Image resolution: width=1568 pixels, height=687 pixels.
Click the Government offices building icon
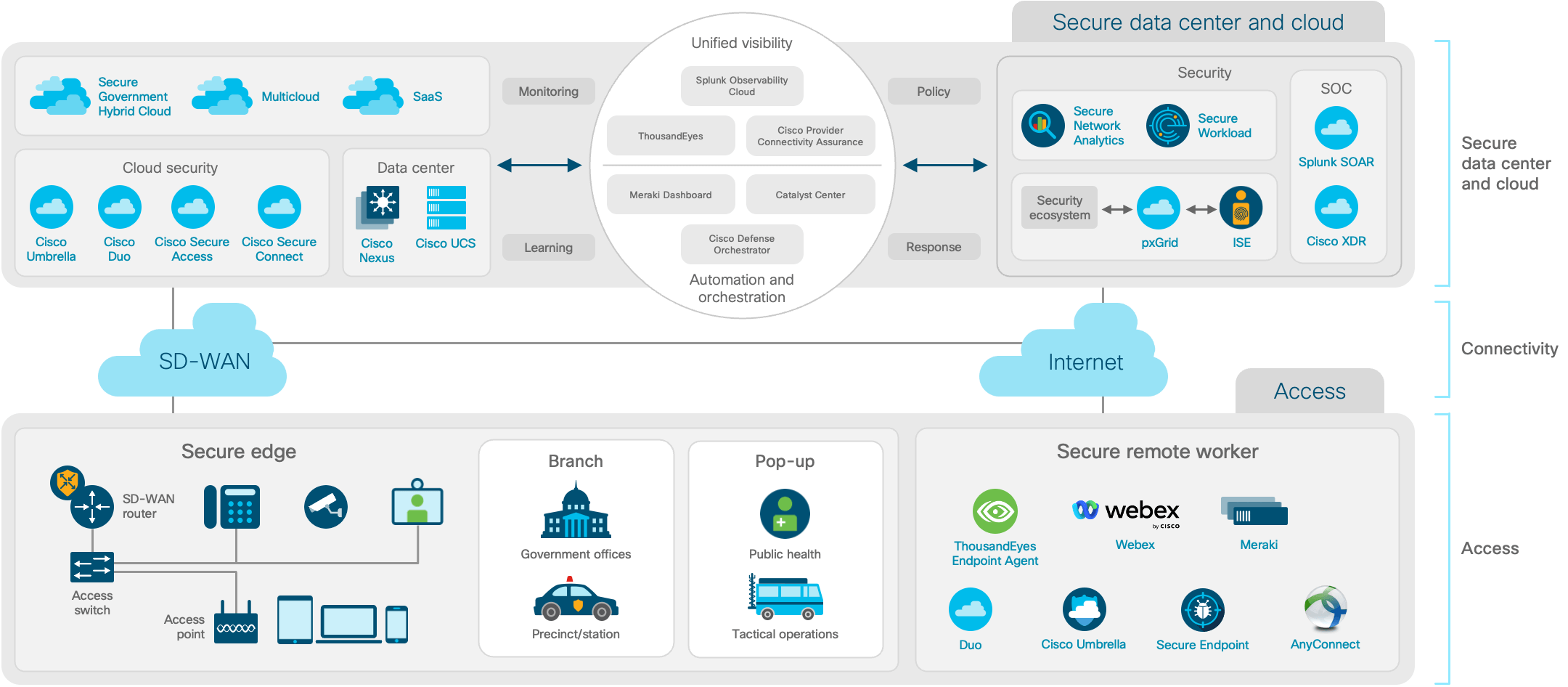click(576, 510)
